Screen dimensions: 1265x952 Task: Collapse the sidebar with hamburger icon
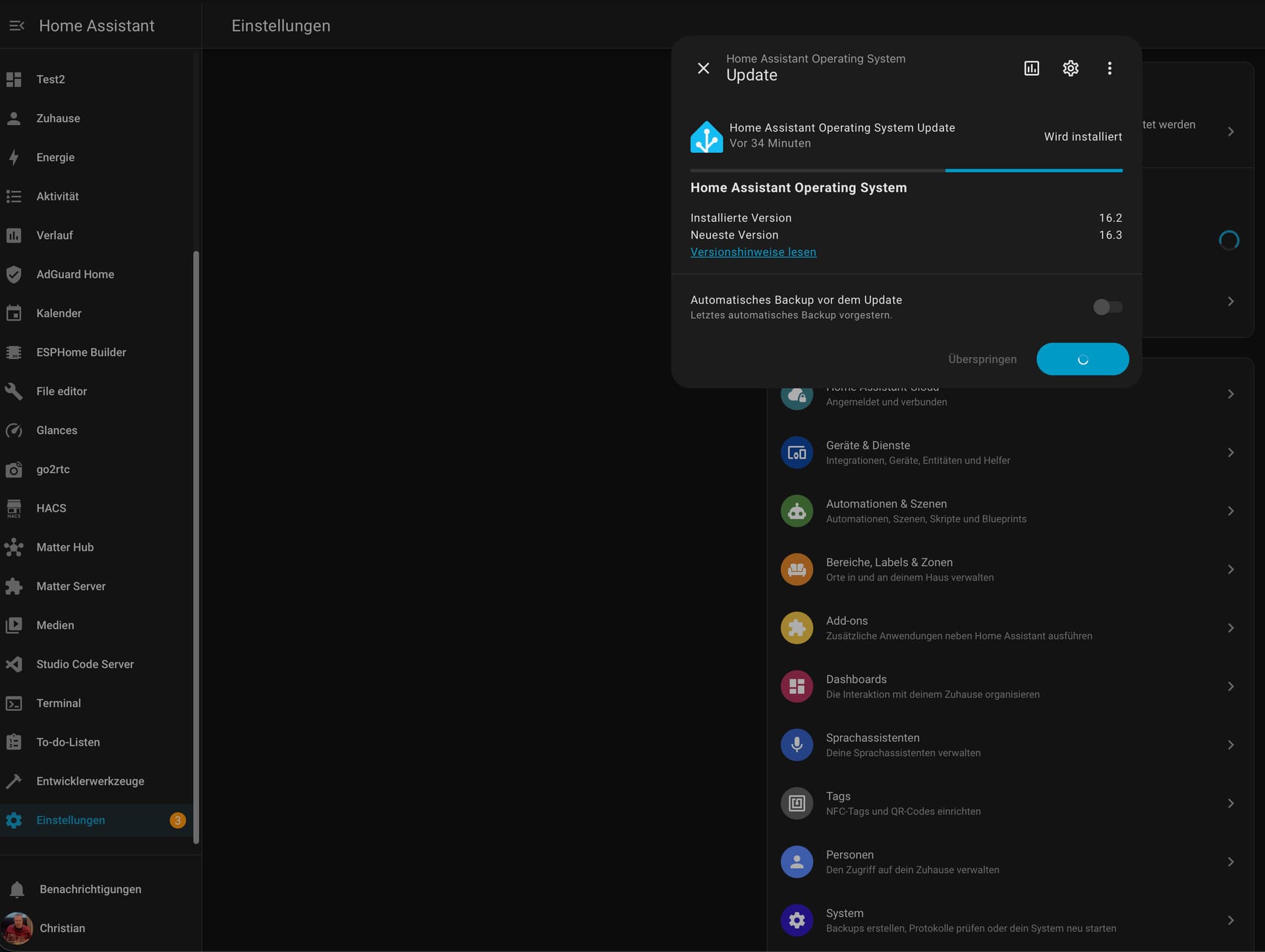tap(17, 26)
